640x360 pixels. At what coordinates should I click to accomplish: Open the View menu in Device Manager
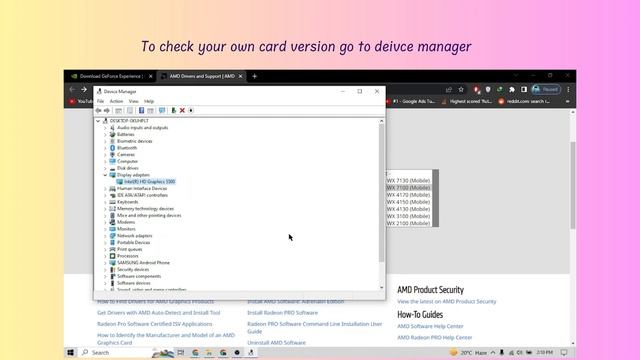point(133,101)
